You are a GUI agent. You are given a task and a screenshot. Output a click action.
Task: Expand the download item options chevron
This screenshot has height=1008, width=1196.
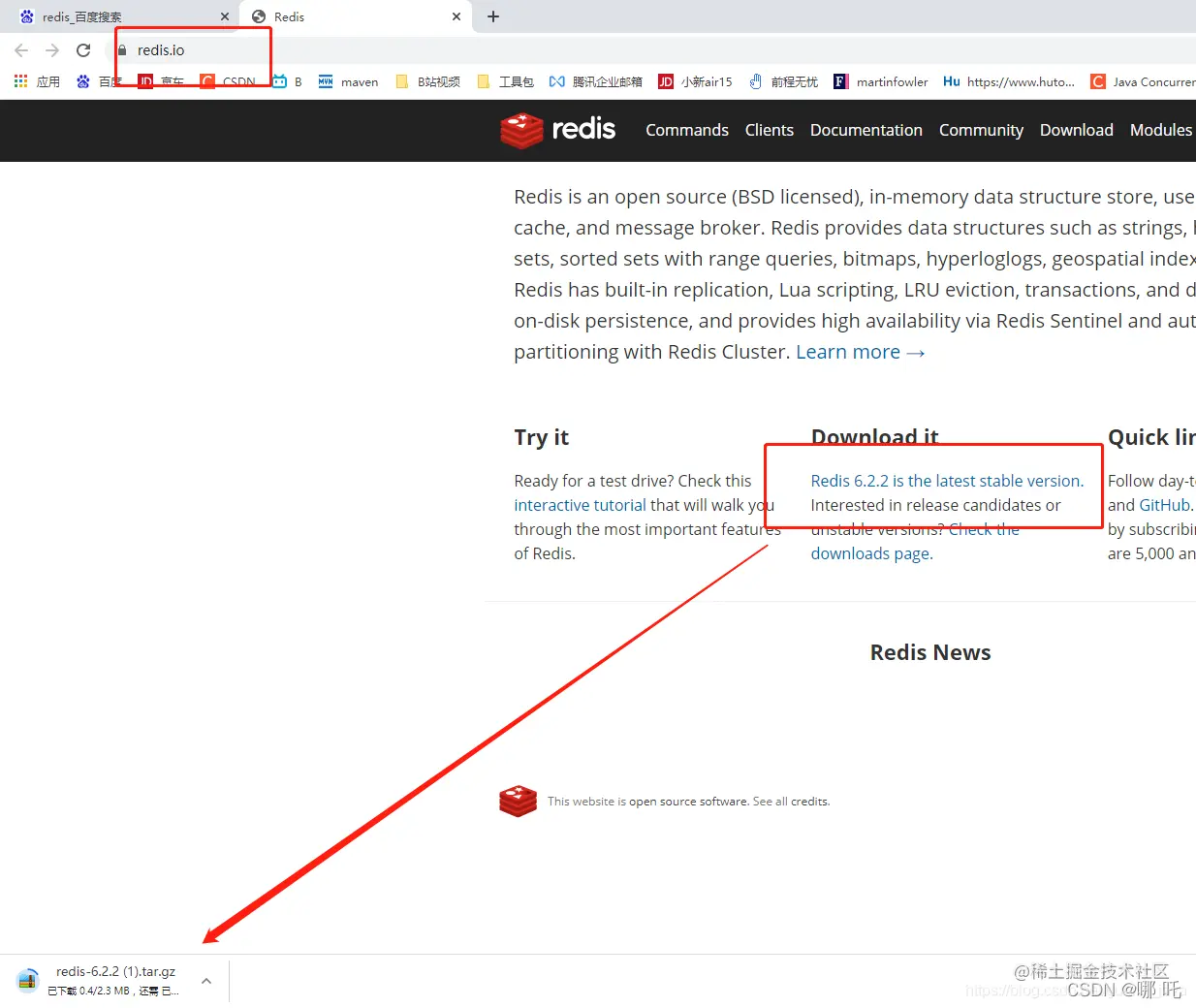205,981
